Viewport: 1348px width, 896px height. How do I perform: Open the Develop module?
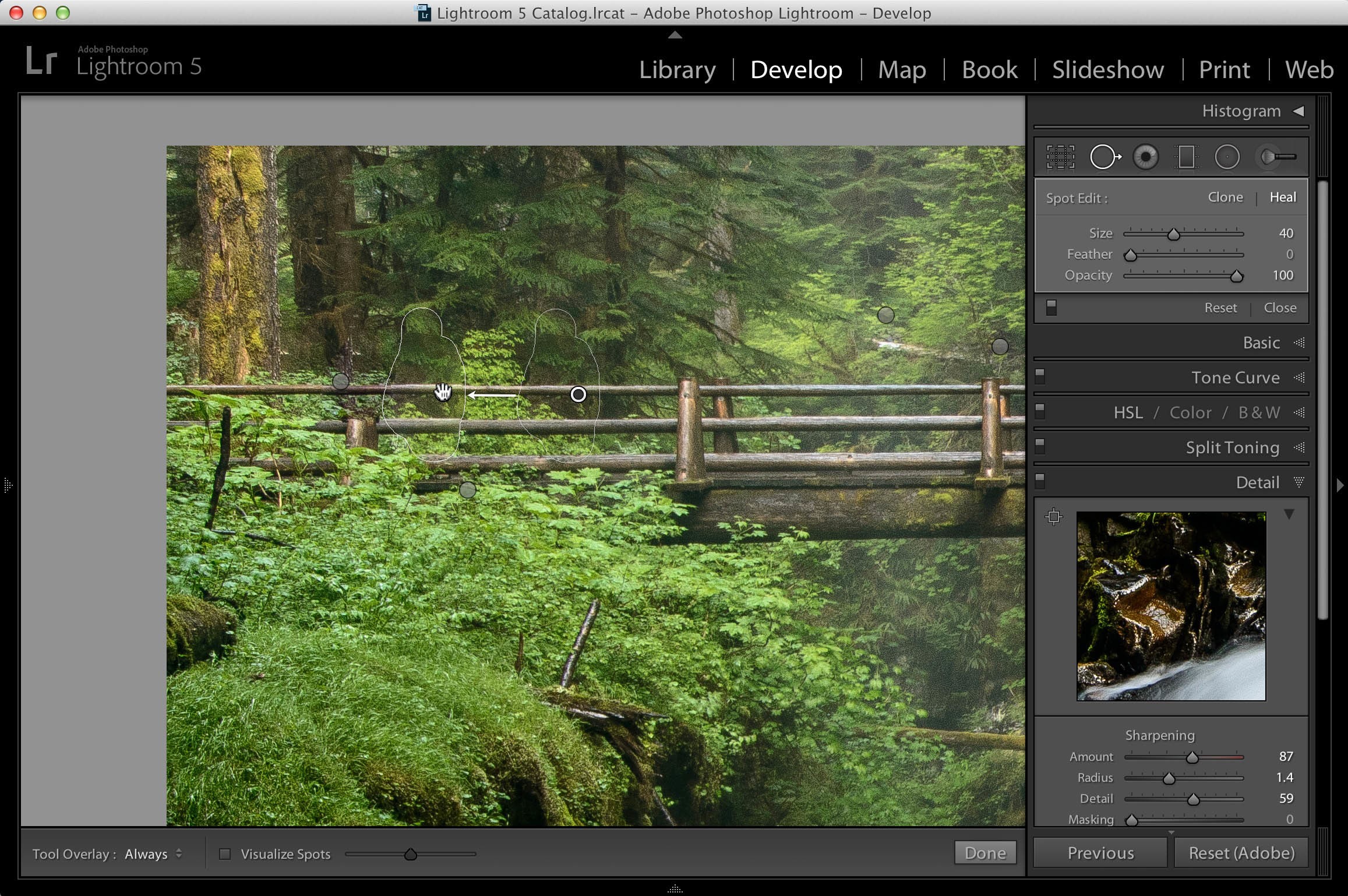pyautogui.click(x=796, y=70)
